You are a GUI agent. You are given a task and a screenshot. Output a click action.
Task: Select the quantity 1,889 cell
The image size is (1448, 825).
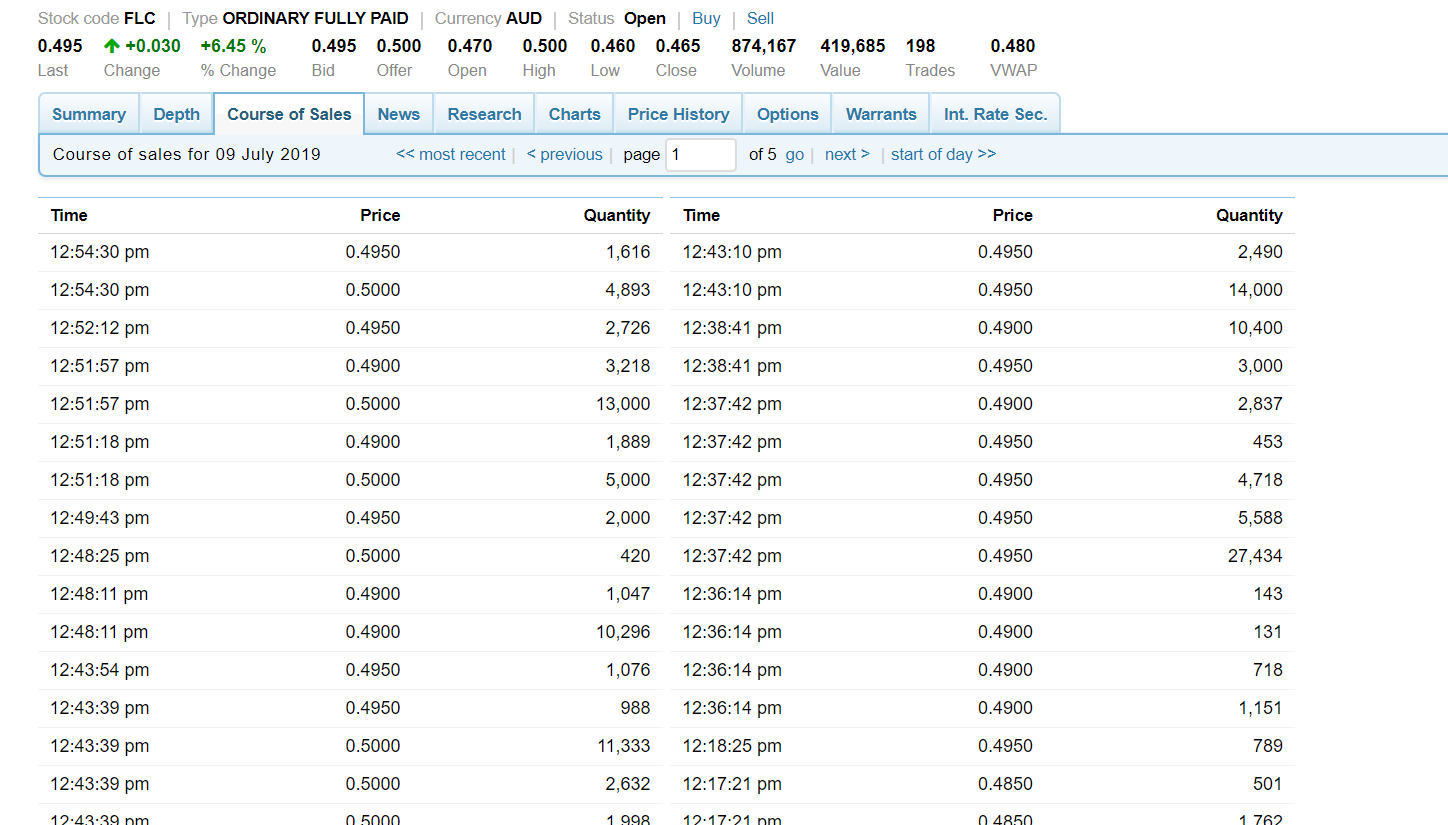[x=628, y=442]
